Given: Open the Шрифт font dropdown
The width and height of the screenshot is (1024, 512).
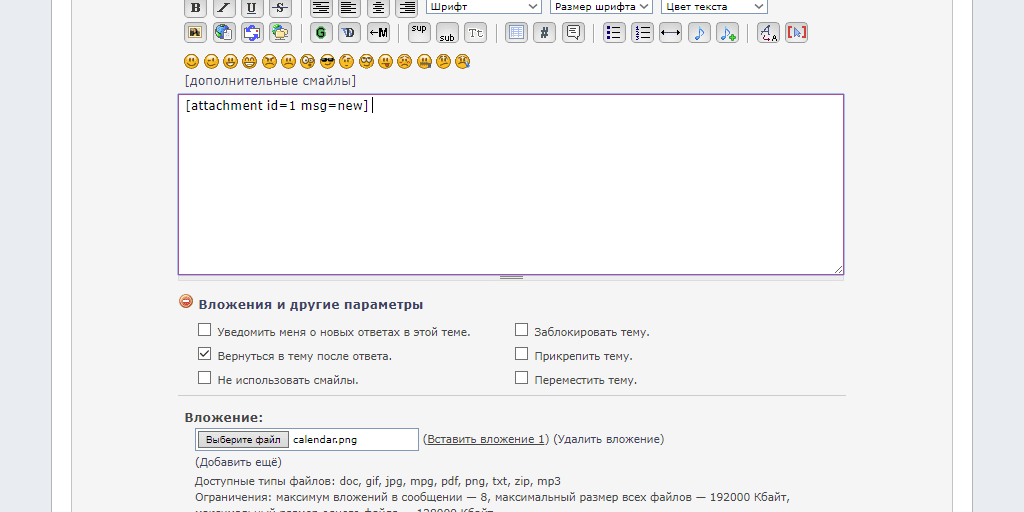Looking at the screenshot, I should (x=484, y=7).
